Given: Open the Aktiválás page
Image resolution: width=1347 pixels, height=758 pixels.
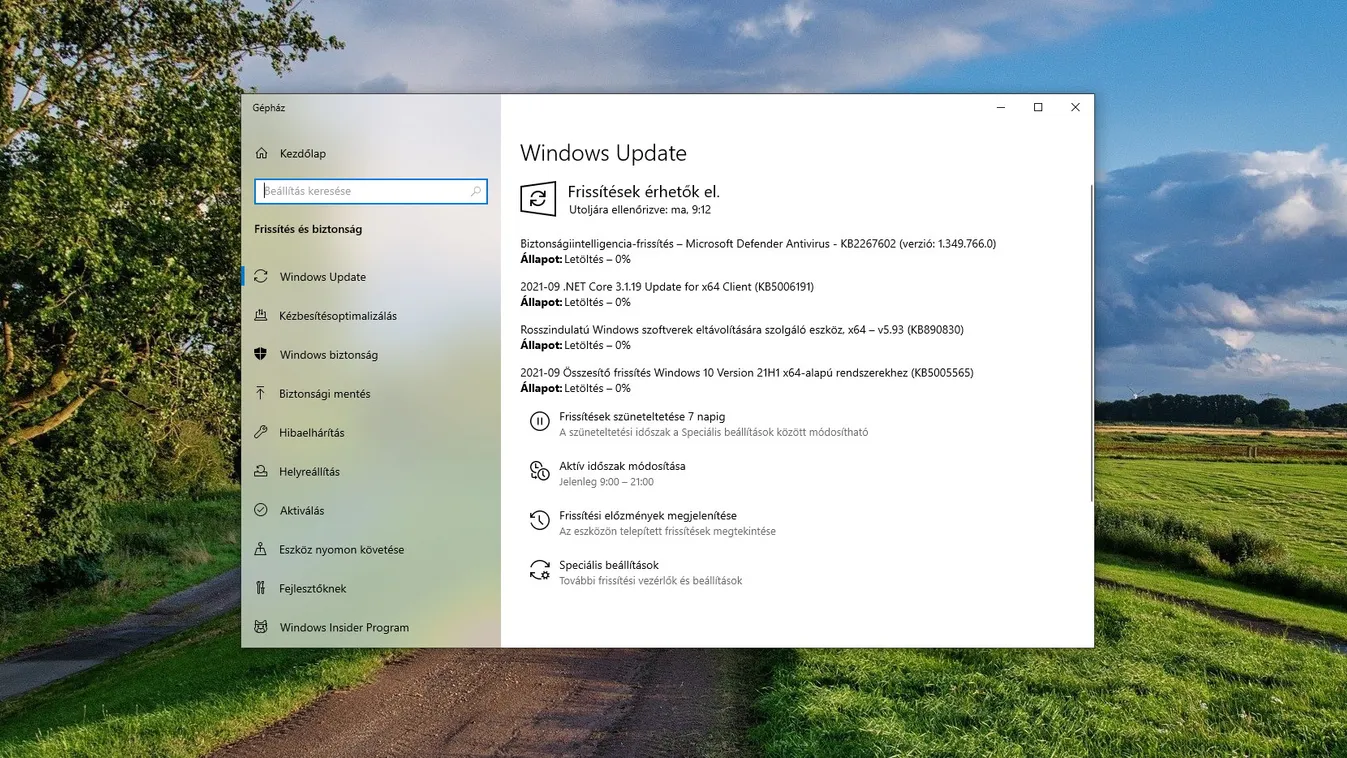Looking at the screenshot, I should click(x=371, y=510).
